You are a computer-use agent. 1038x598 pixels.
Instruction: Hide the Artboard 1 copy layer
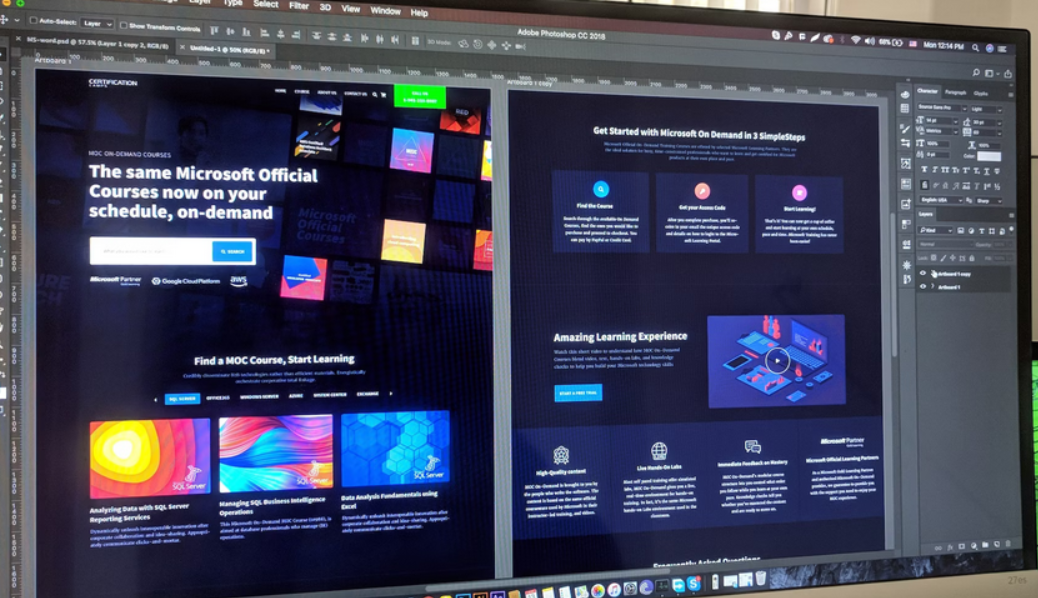pyautogui.click(x=923, y=273)
